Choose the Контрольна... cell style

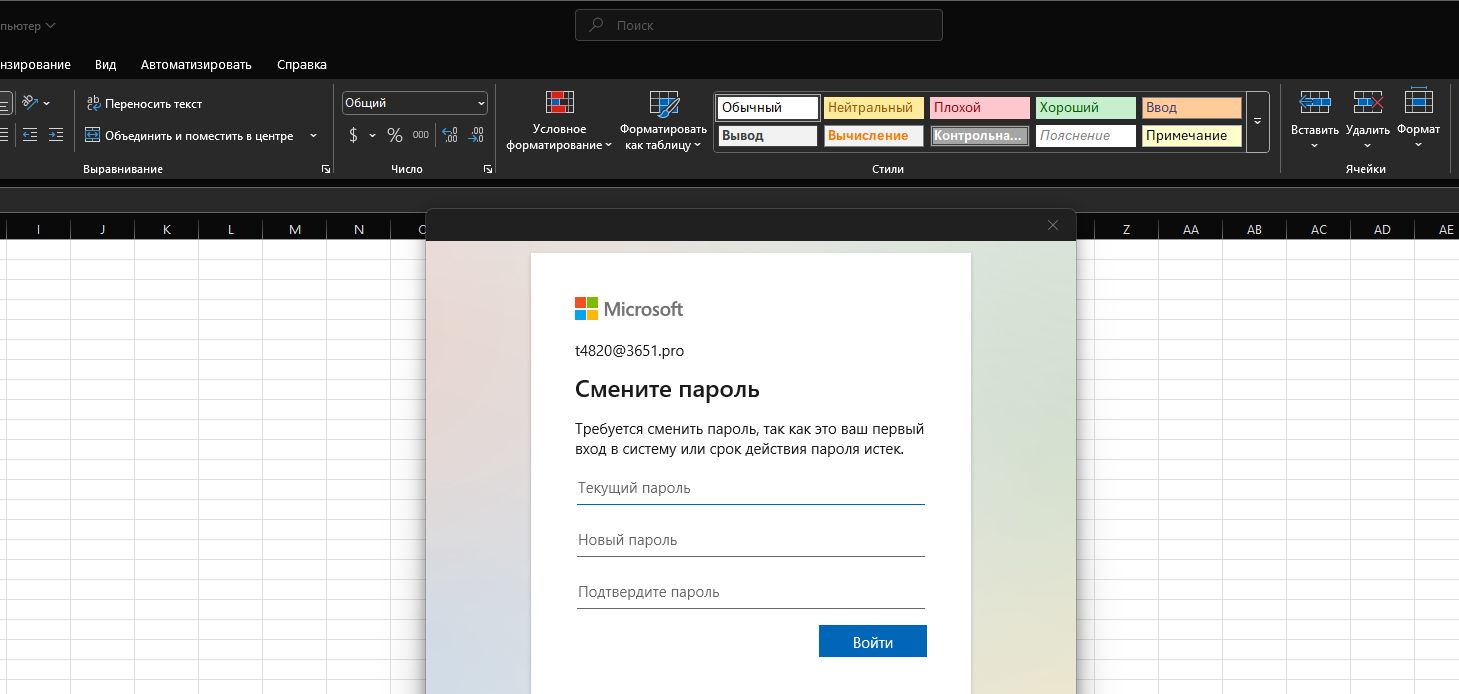coord(980,136)
